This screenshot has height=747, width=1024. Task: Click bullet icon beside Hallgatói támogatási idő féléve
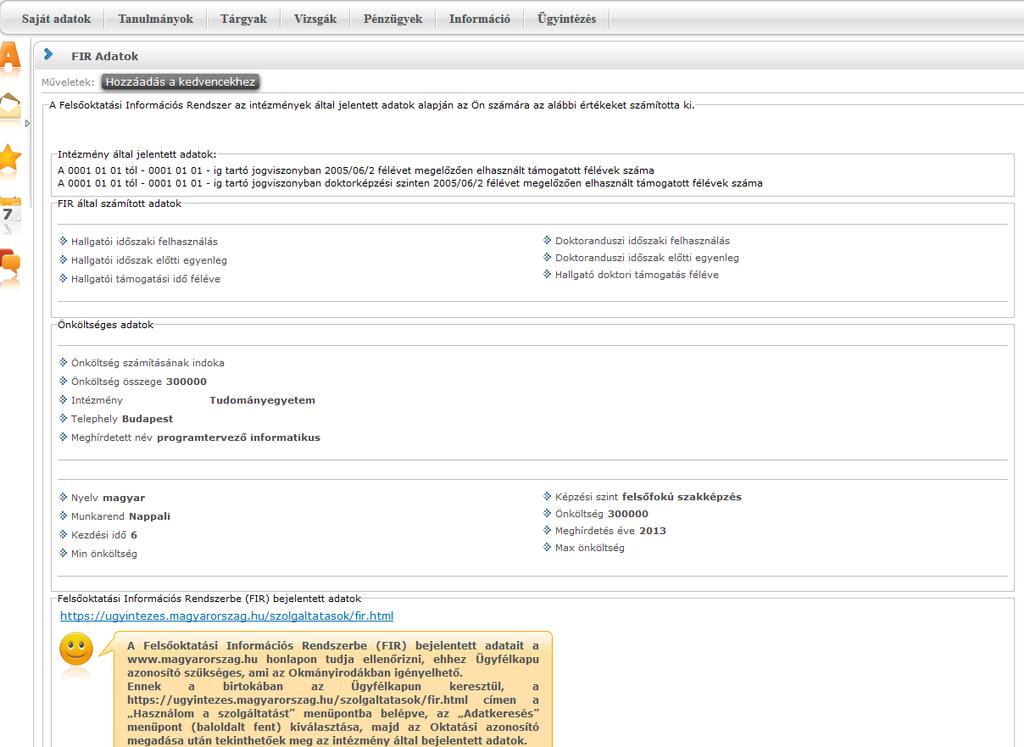pos(63,278)
